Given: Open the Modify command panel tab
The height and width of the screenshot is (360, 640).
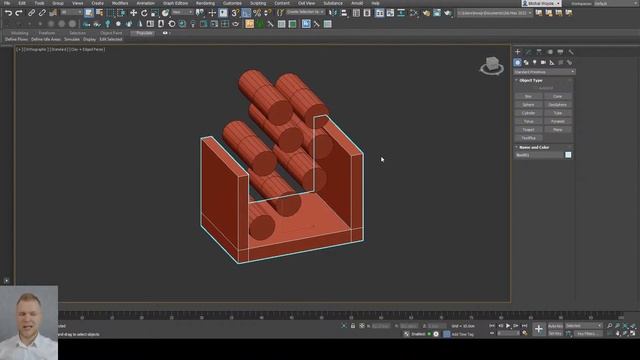Looking at the screenshot, I should [528, 52].
